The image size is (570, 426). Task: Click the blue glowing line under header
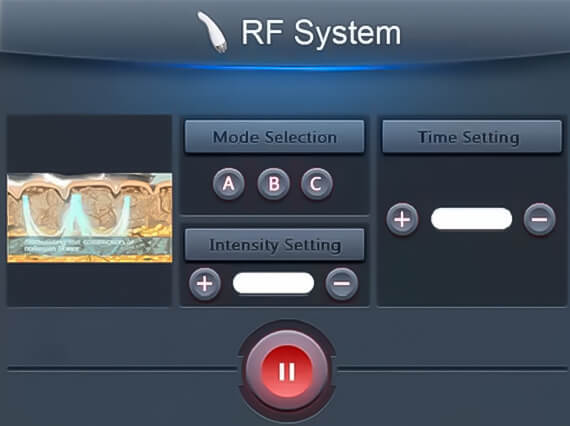click(x=285, y=68)
